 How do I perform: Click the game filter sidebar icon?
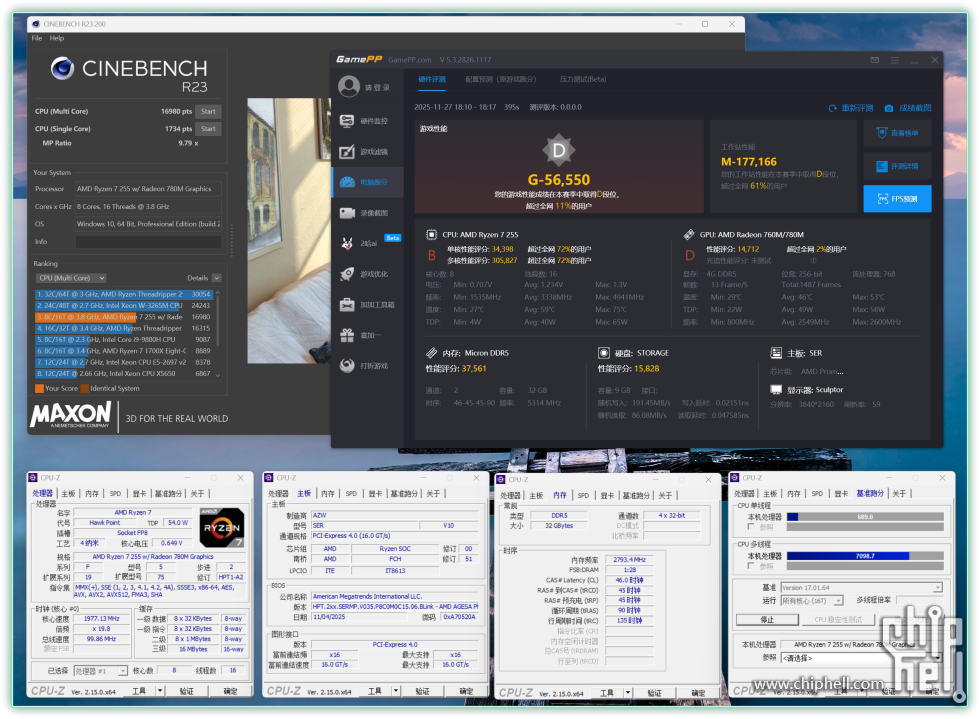(x=349, y=152)
